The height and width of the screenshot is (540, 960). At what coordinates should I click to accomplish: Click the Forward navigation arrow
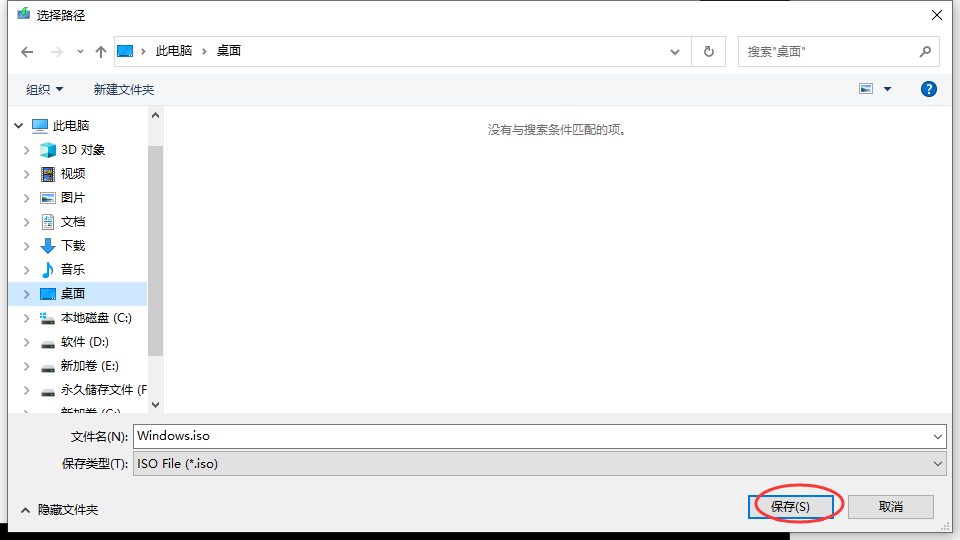(x=56, y=52)
